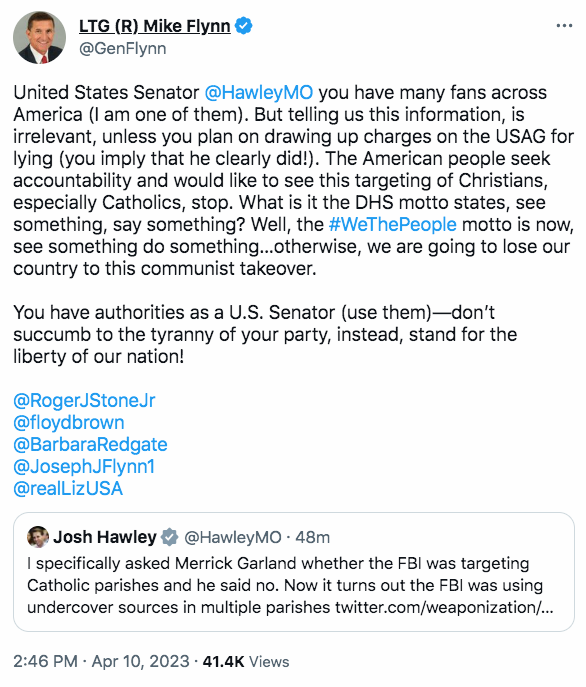586x687 pixels.
Task: Open the @RogerJStoneJr mention
Action: (84, 400)
